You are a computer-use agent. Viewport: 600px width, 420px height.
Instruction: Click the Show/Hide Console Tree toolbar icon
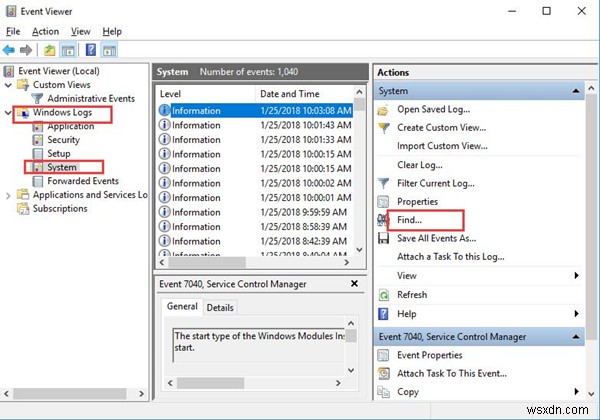(68, 50)
